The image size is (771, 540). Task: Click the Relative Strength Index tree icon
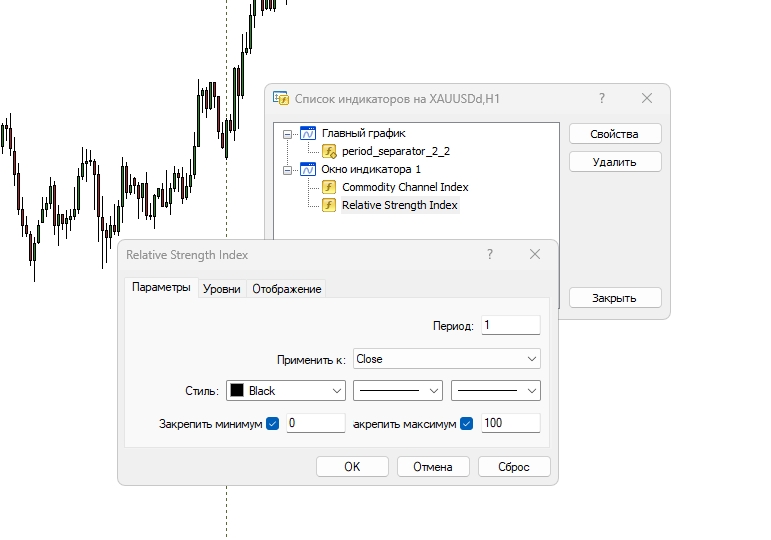click(329, 205)
